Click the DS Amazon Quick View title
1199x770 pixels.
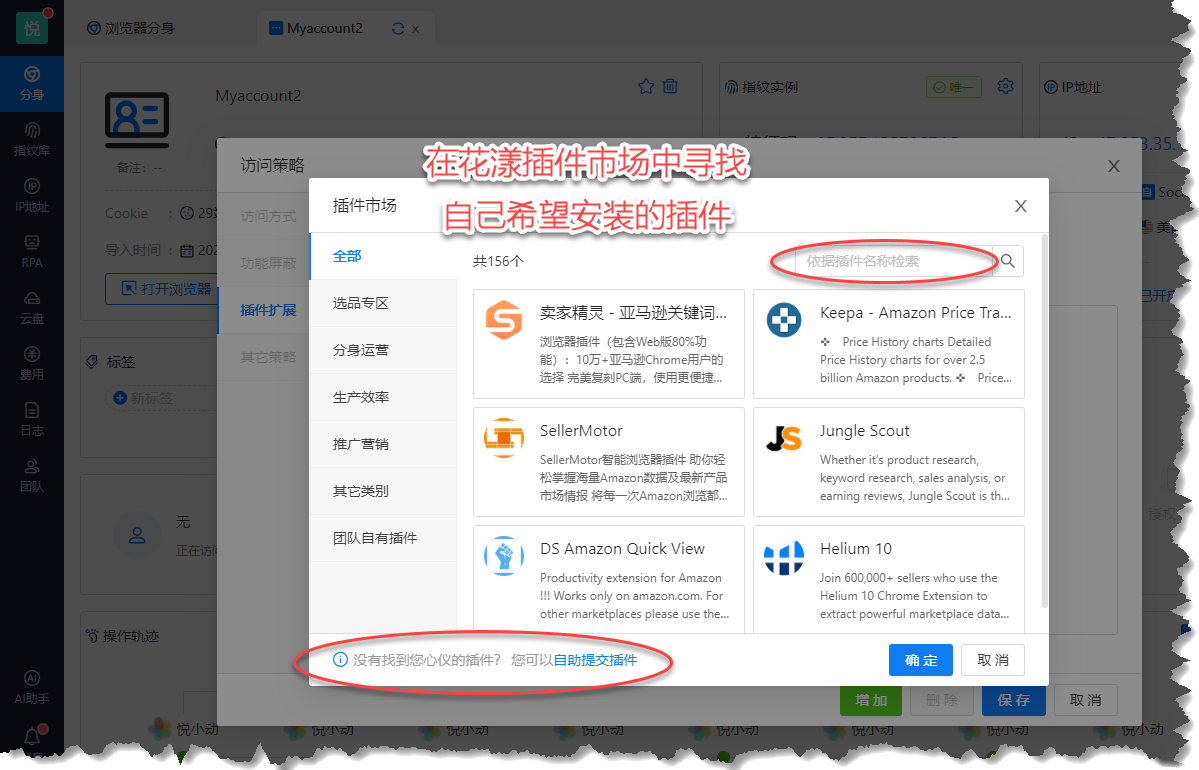tap(622, 549)
